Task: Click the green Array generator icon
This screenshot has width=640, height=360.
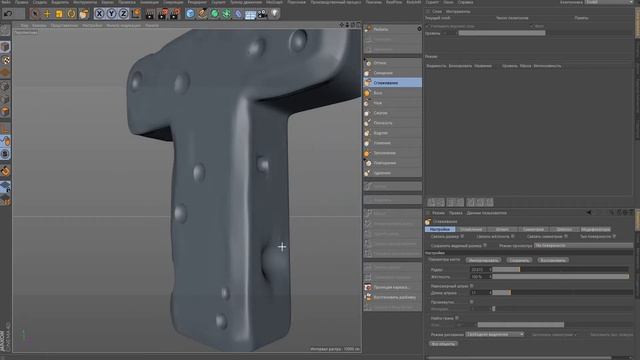Action: click(x=227, y=14)
